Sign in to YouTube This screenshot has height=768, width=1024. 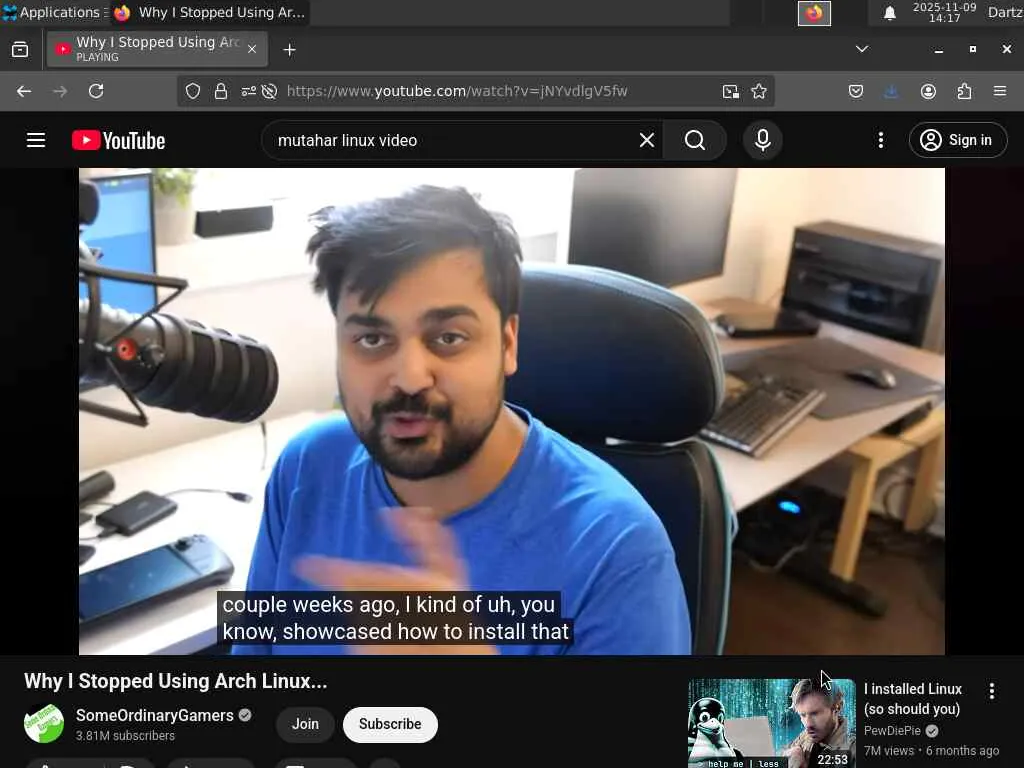(x=957, y=140)
